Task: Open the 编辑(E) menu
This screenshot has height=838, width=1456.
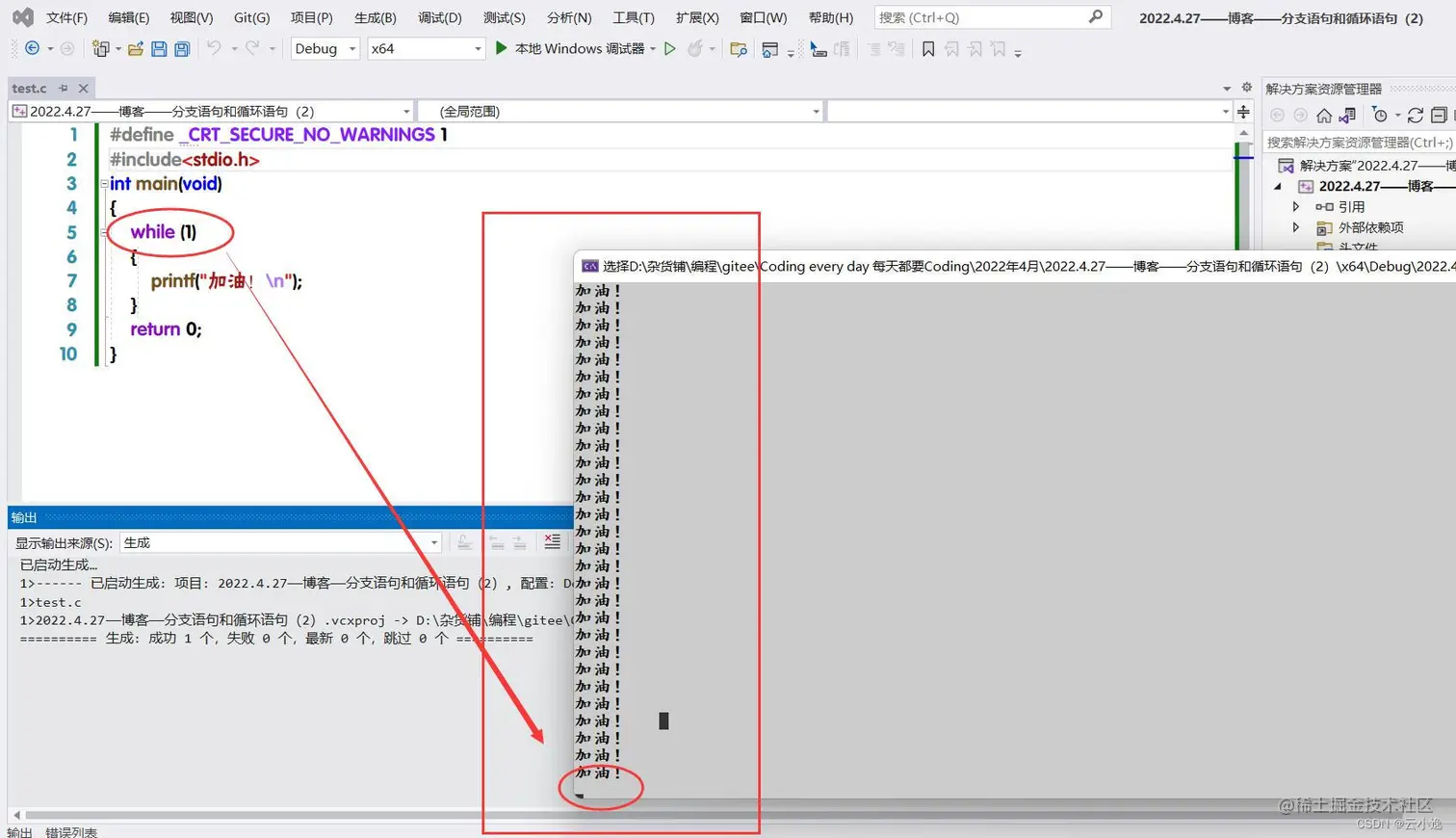Action: [129, 17]
